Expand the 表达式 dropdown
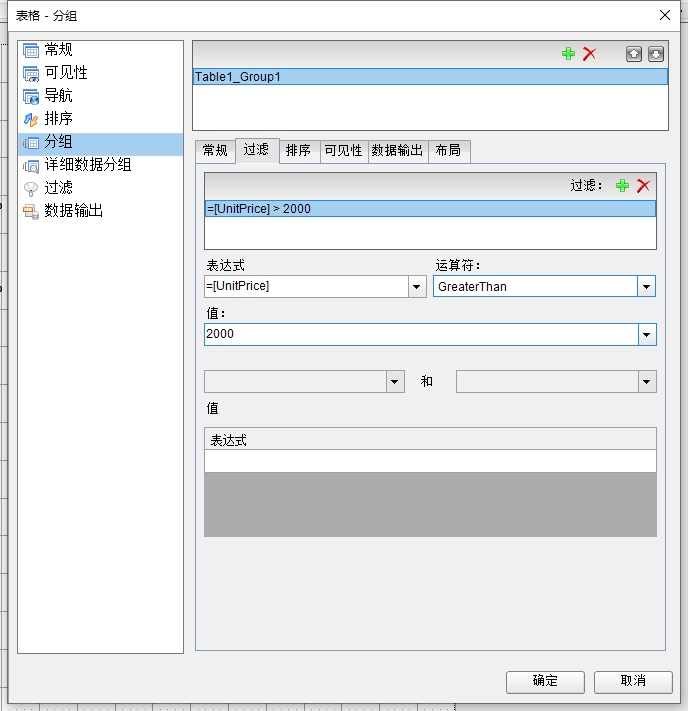688x711 pixels. coord(417,287)
